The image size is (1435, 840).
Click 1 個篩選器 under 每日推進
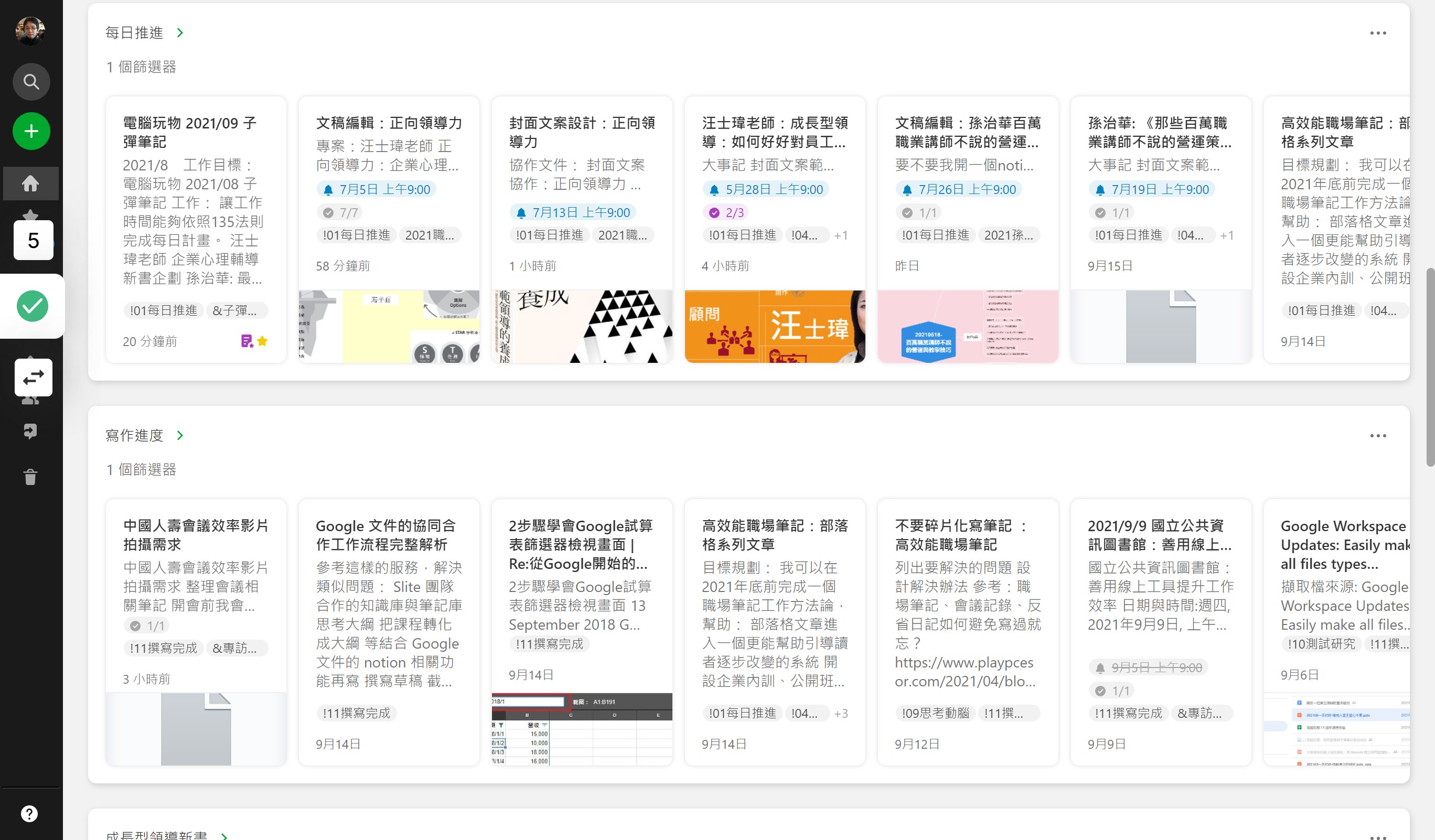(141, 67)
